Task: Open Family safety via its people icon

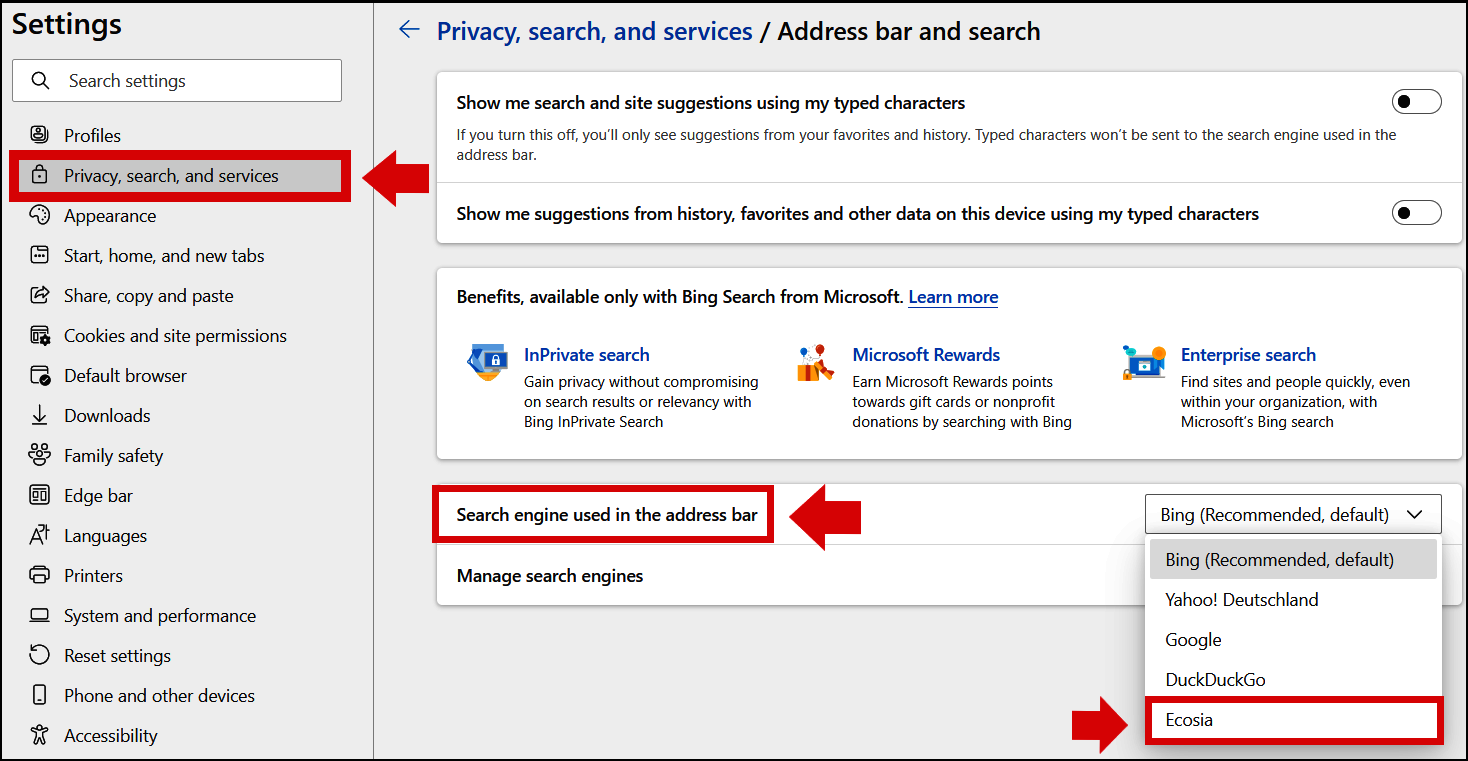Action: [x=39, y=455]
